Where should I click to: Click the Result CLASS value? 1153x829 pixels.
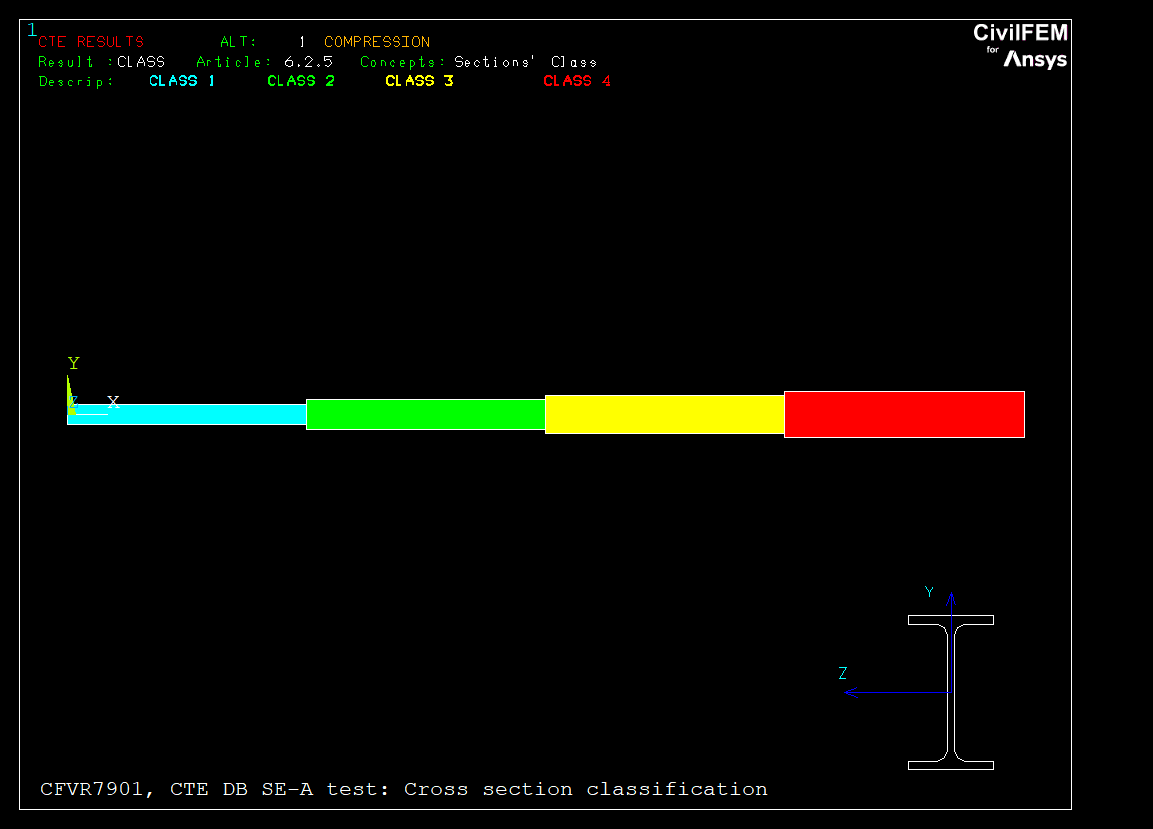tap(141, 62)
